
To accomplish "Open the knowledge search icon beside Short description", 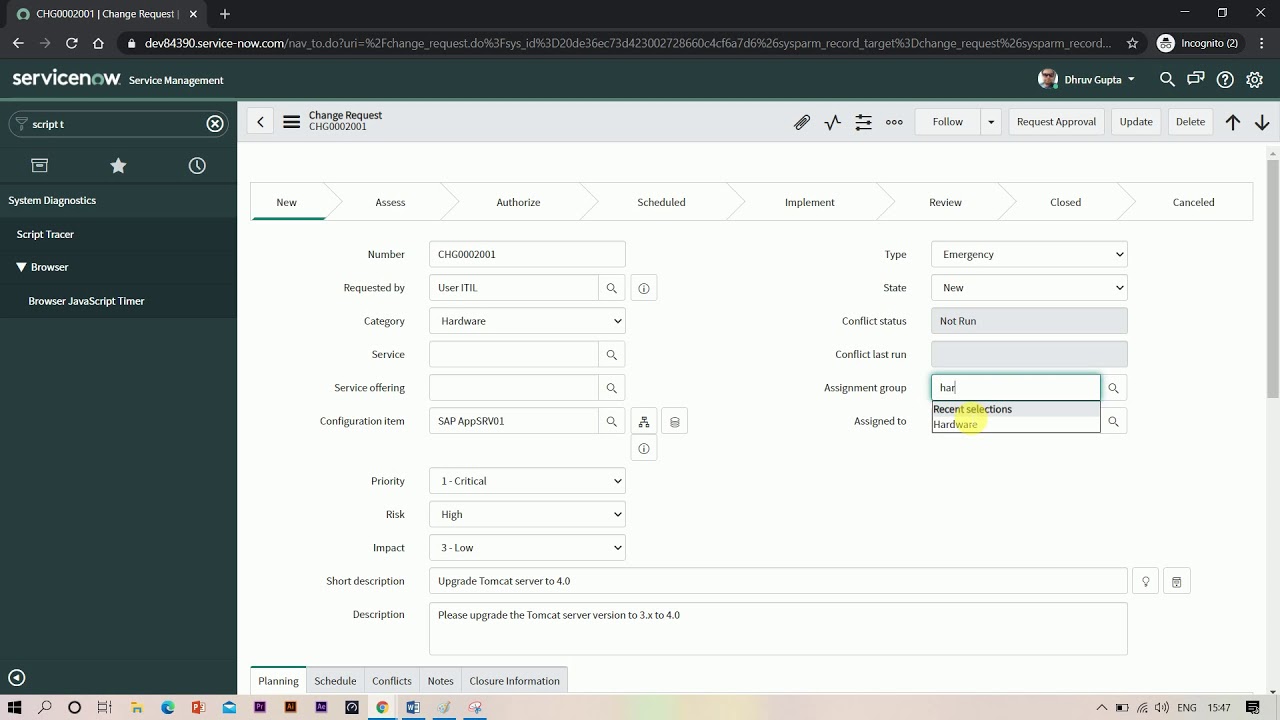I will (x=1175, y=581).
